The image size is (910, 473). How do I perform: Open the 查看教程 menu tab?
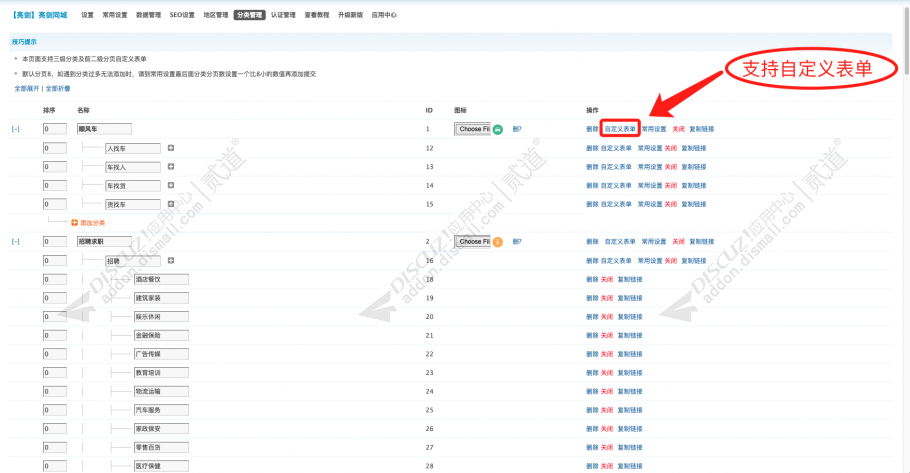[317, 15]
